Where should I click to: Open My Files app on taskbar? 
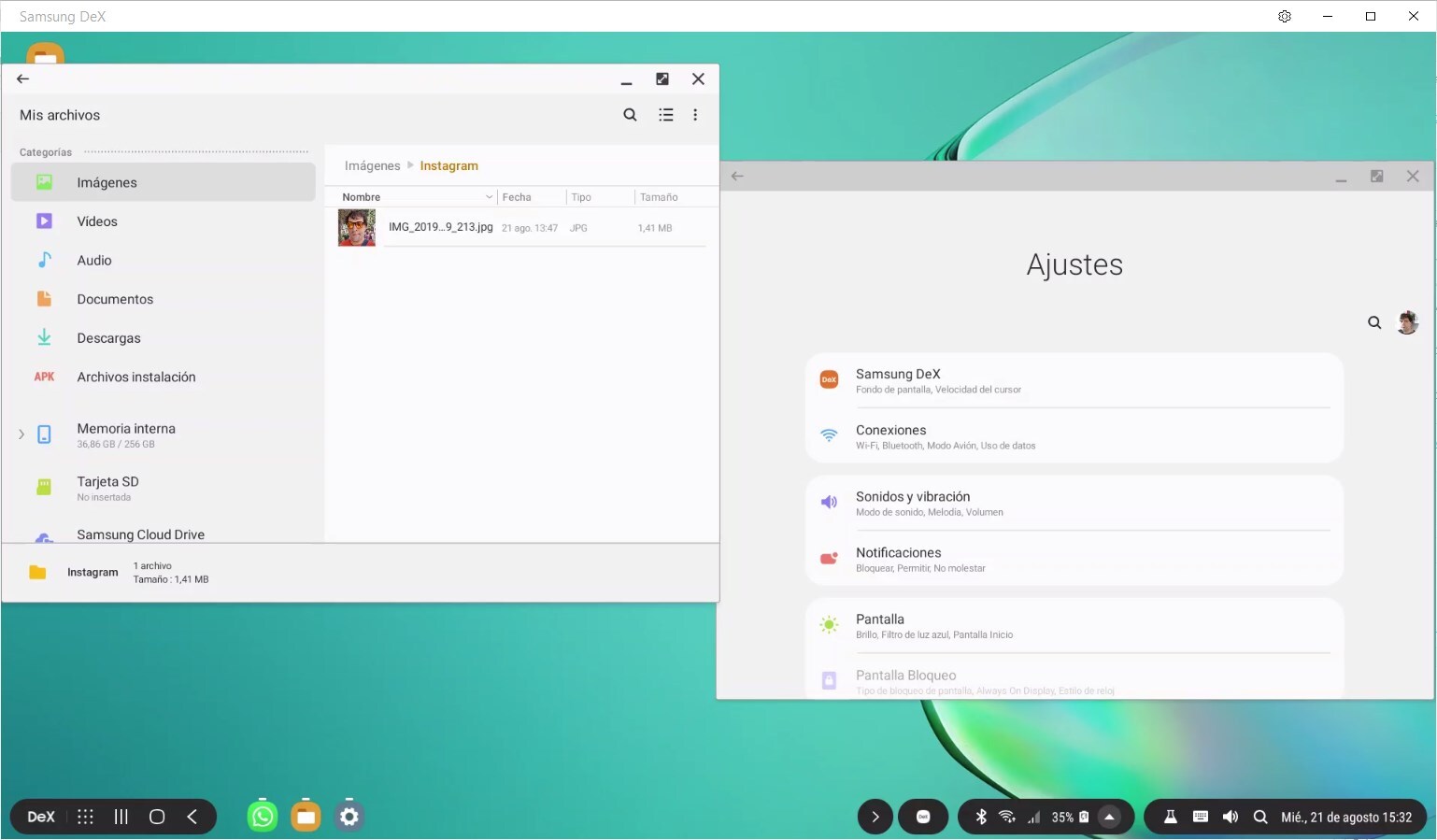click(x=306, y=817)
